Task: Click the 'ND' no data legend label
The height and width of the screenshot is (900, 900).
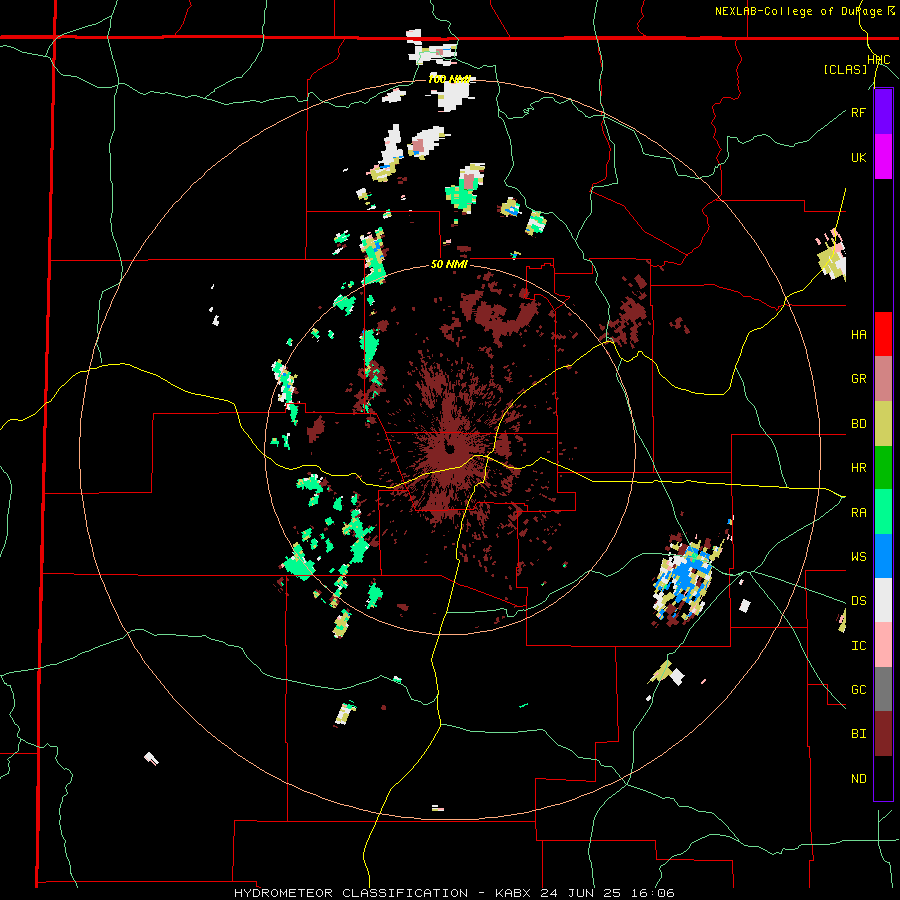Action: click(x=858, y=779)
